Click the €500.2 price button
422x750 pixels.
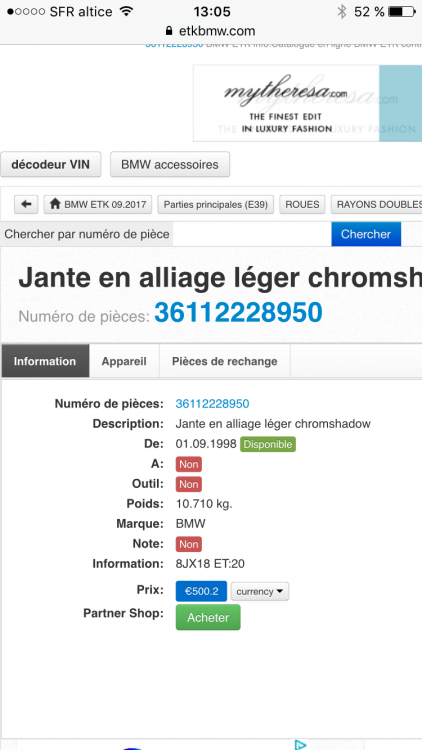coord(201,591)
